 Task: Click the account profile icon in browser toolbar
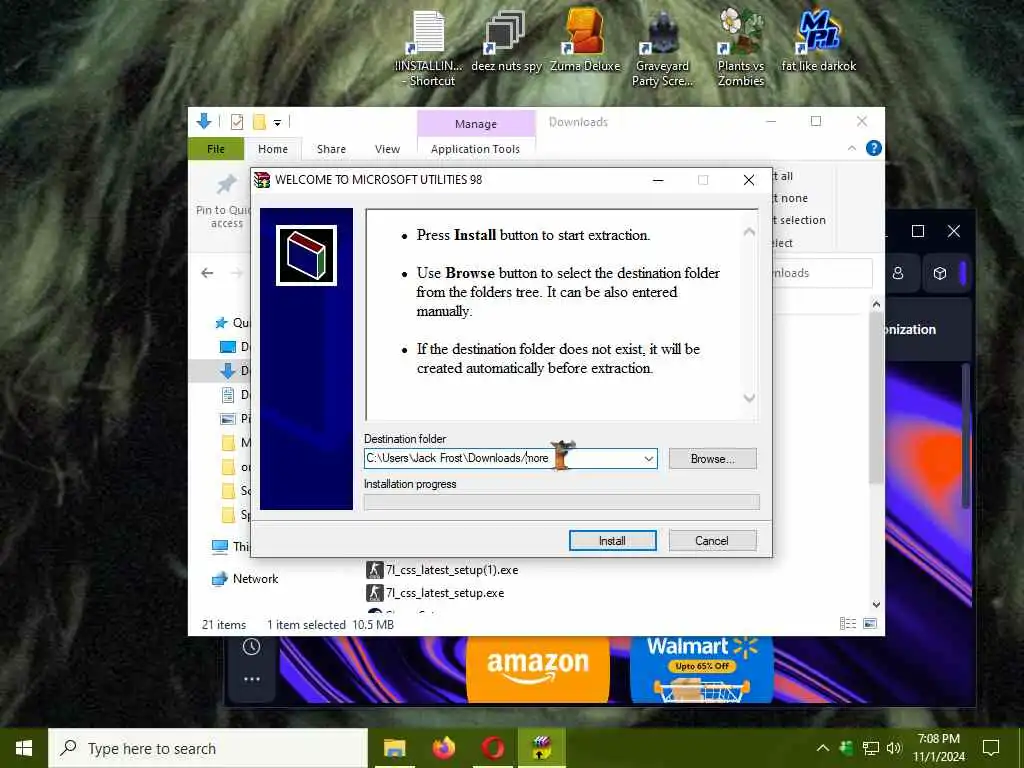coord(898,273)
